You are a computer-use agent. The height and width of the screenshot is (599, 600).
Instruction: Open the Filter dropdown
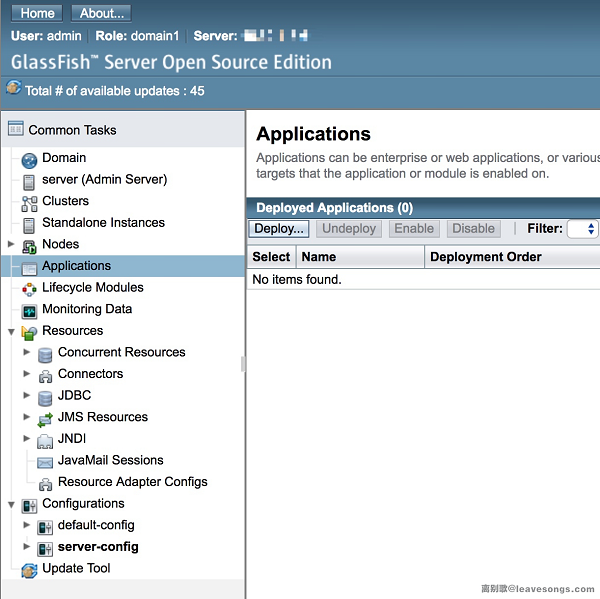click(x=583, y=229)
